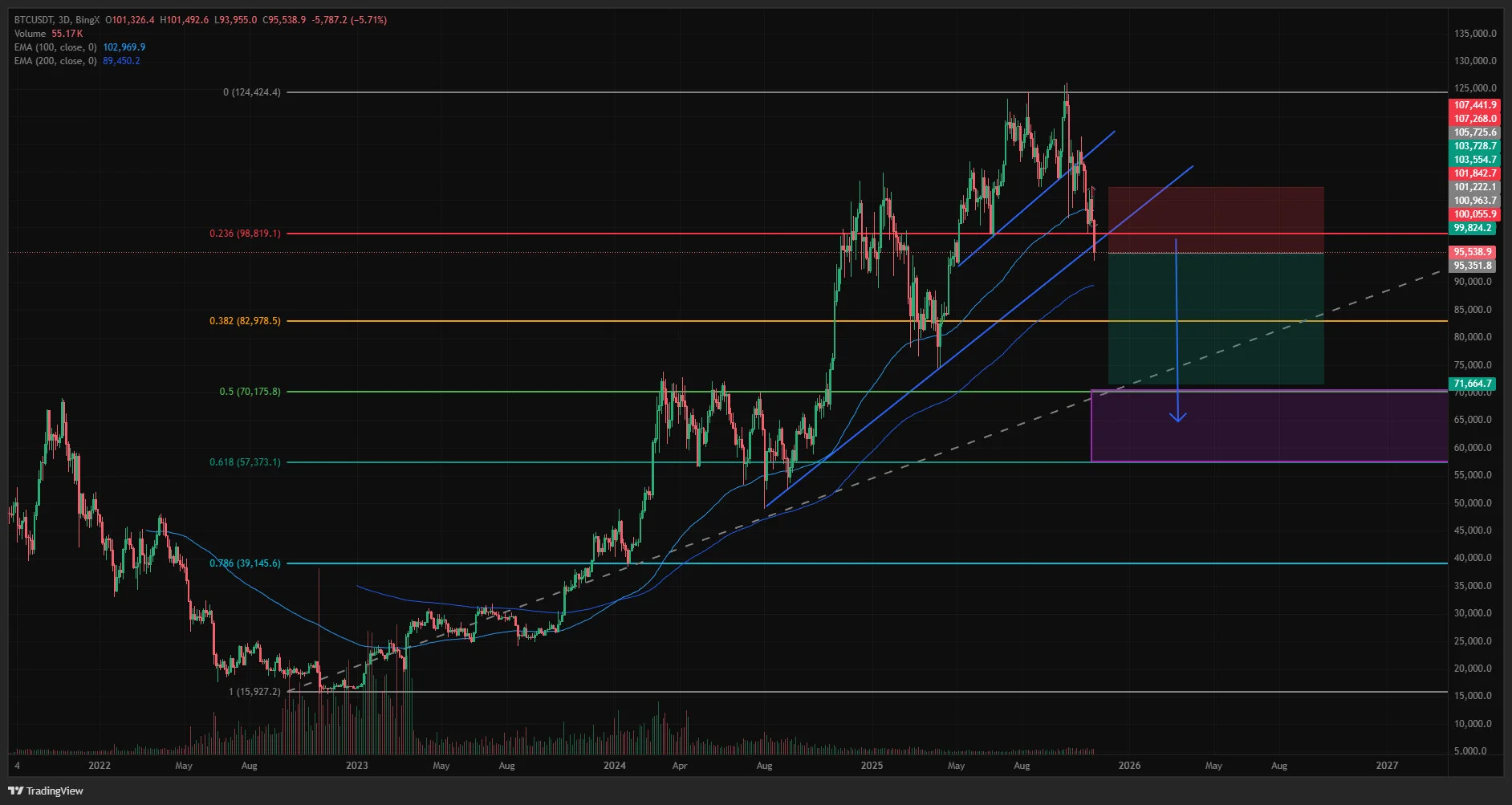1512x805 pixels.
Task: Click the TradingView logo
Action: [47, 791]
